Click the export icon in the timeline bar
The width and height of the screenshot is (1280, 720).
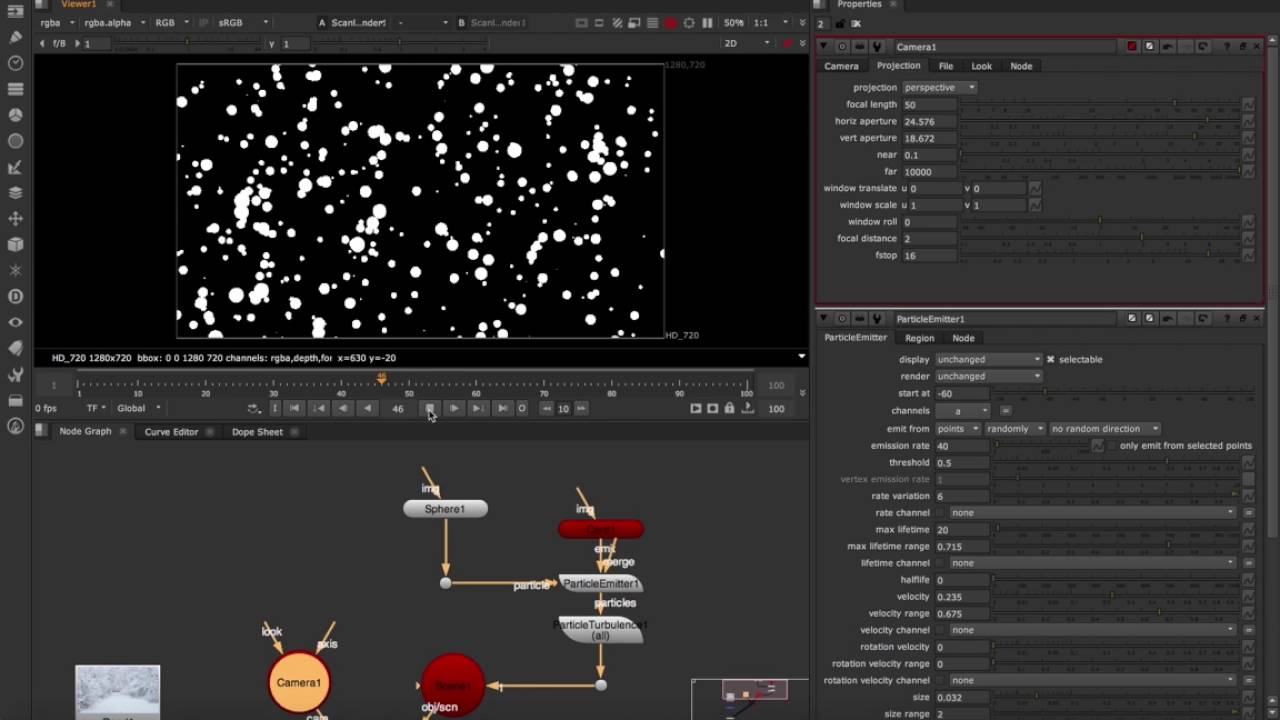747,408
